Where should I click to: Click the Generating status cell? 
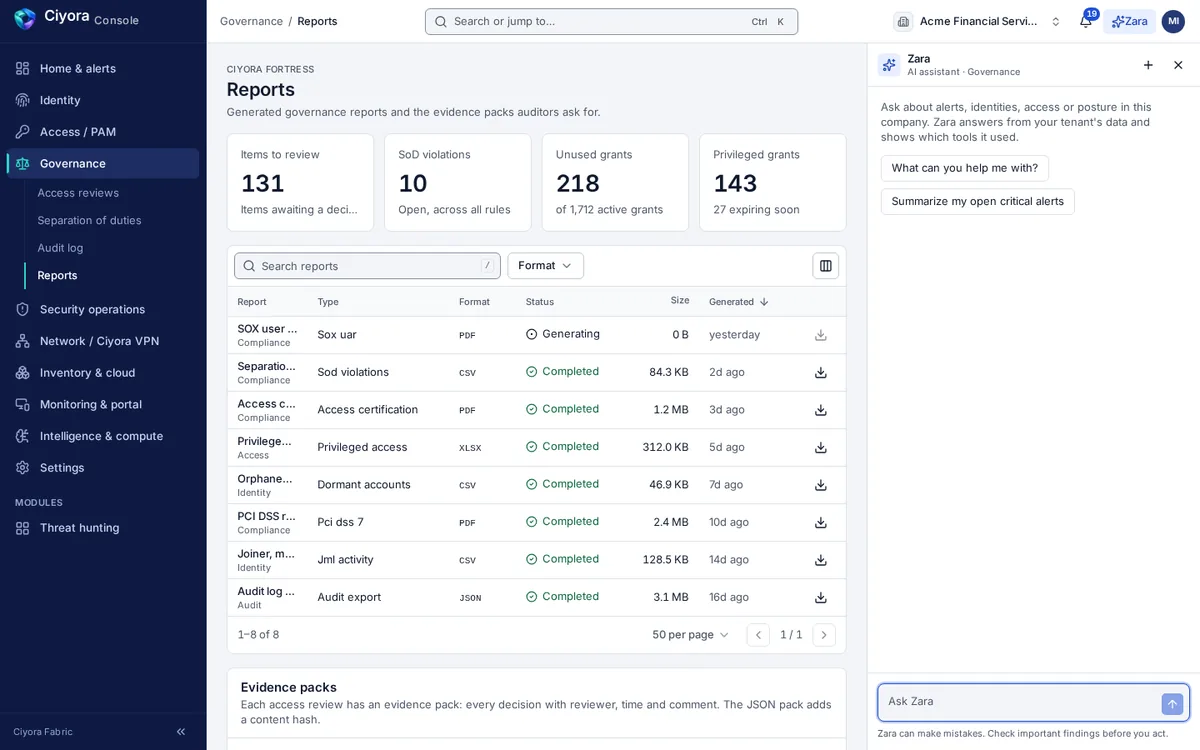click(563, 334)
